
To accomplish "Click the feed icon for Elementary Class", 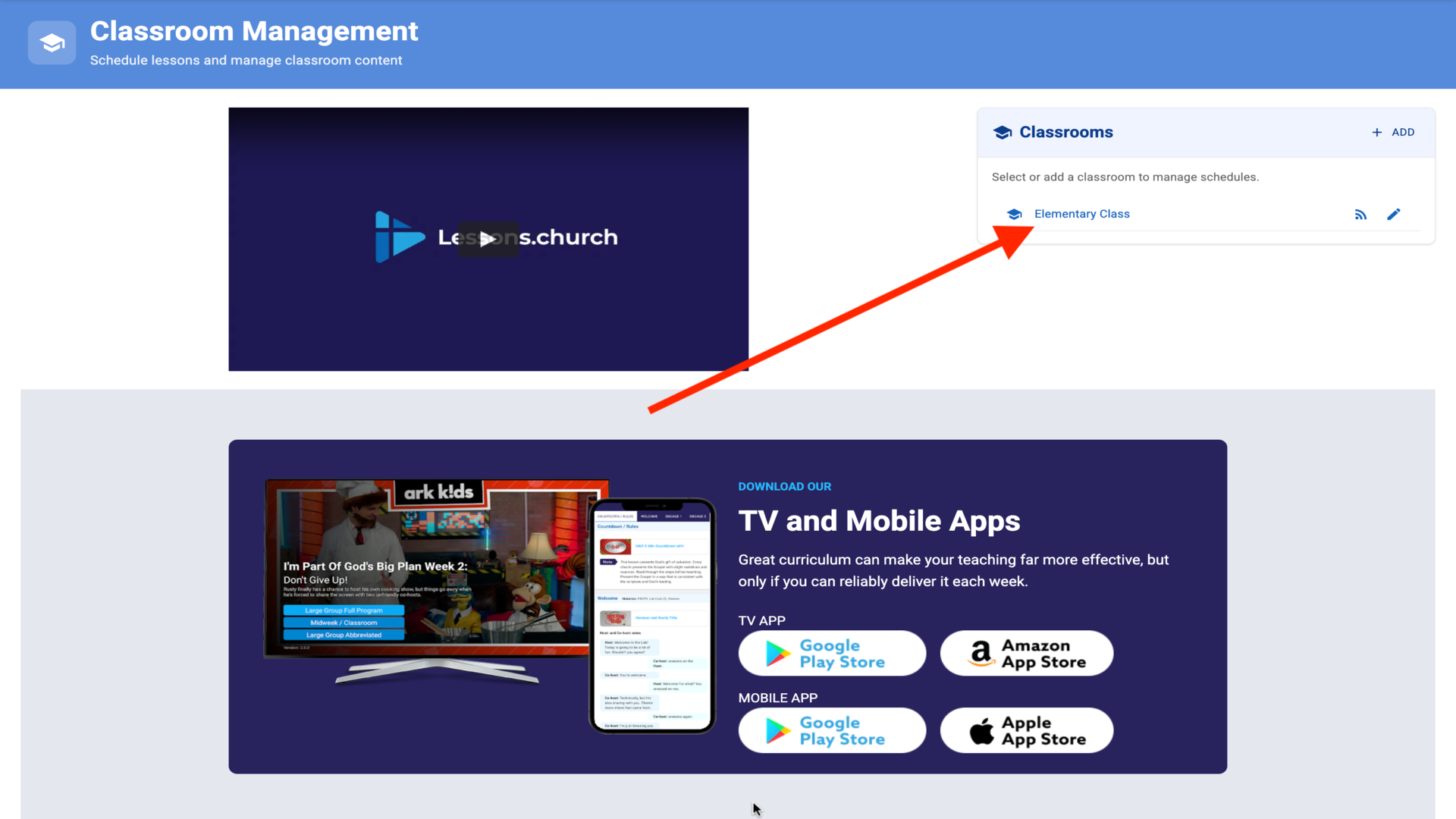I will point(1360,215).
